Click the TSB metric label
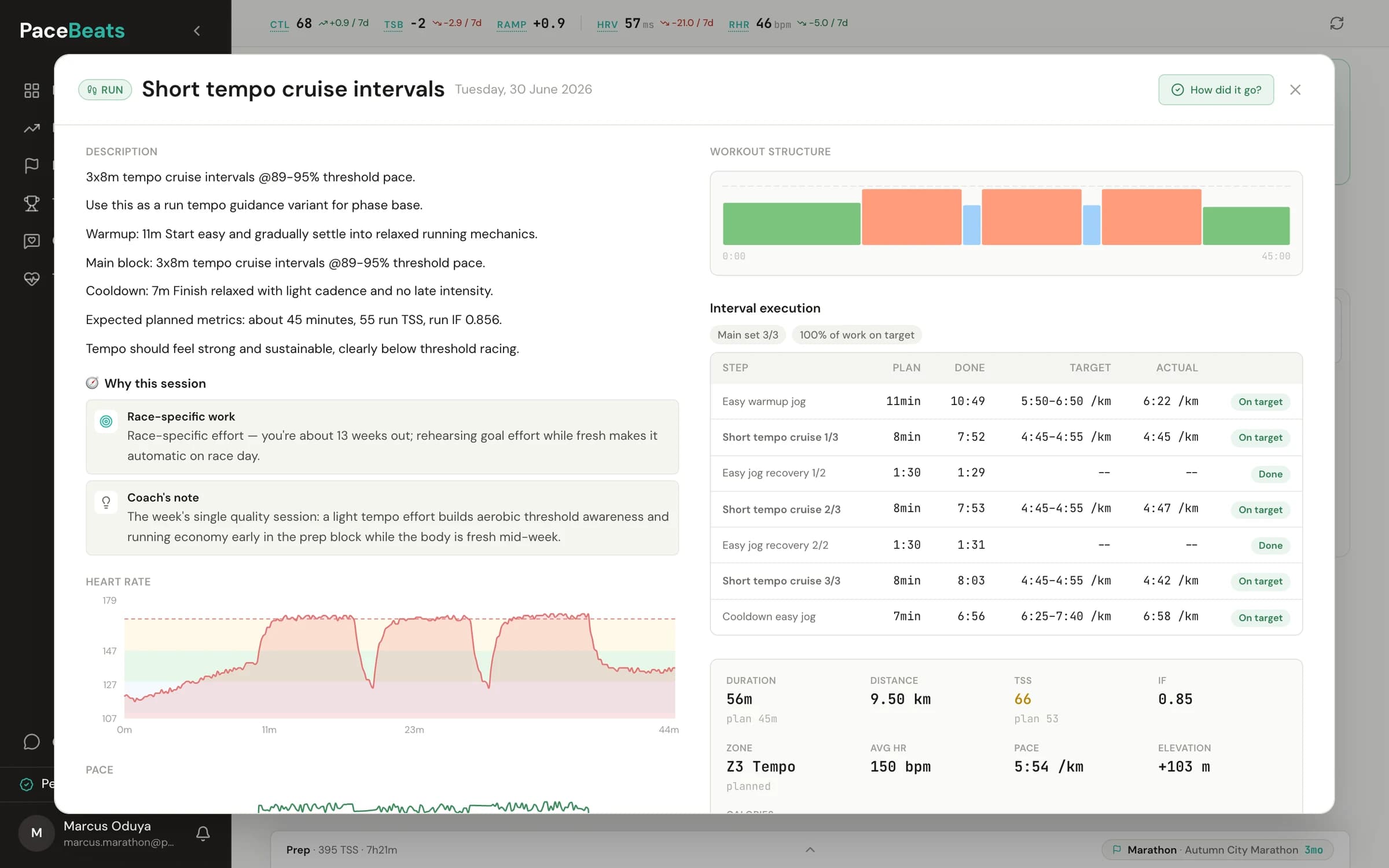This screenshot has width=1389, height=868. 394,24
